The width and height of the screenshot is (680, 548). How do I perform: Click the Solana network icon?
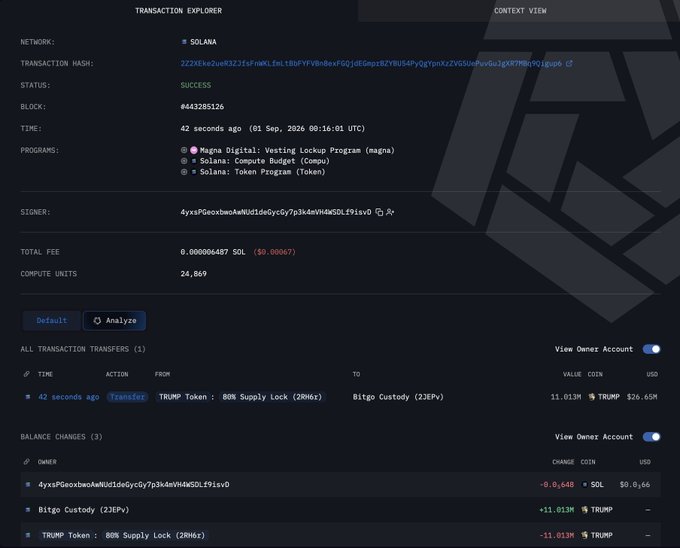point(184,42)
